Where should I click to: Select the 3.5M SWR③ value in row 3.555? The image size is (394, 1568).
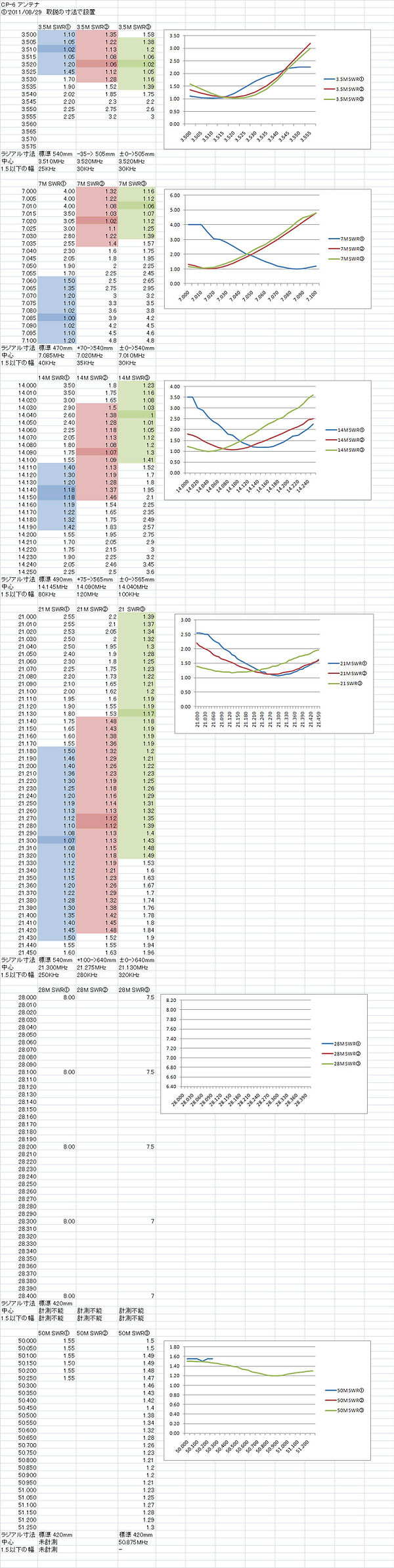(152, 116)
